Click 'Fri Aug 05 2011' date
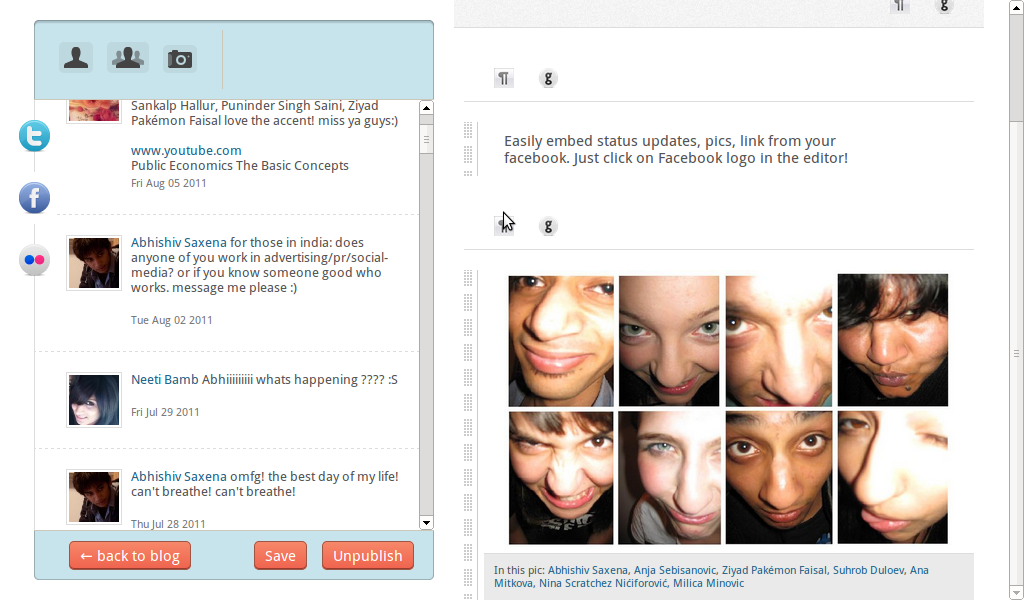Viewport: 1024px width, 600px height. pos(168,183)
